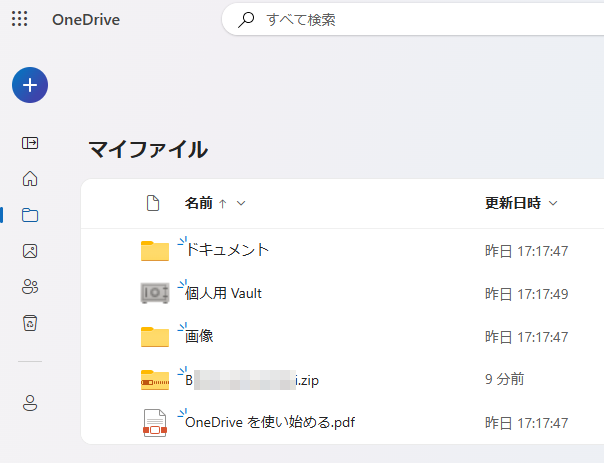Expand the 名前 column sort dropdown

(241, 203)
